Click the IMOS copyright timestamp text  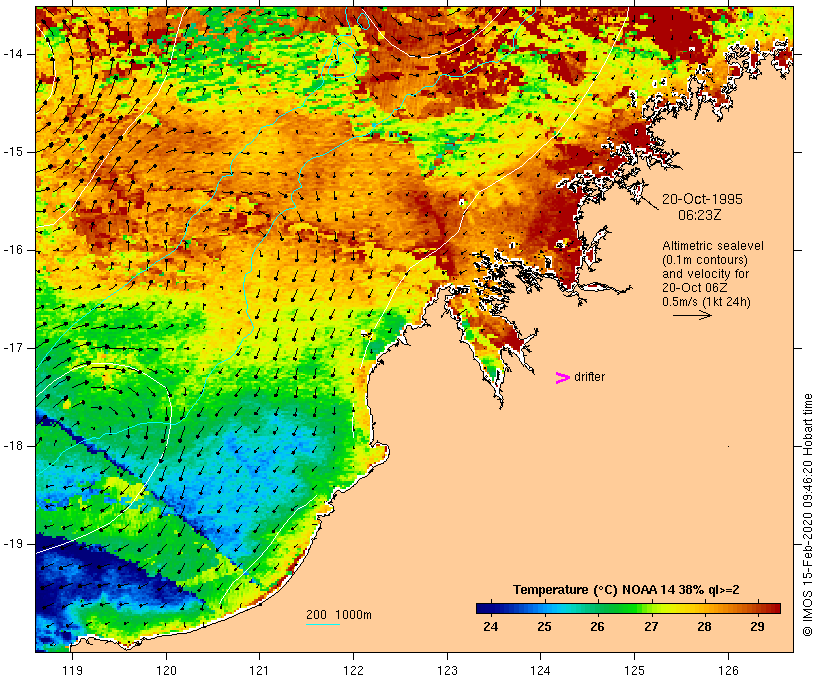click(x=807, y=515)
